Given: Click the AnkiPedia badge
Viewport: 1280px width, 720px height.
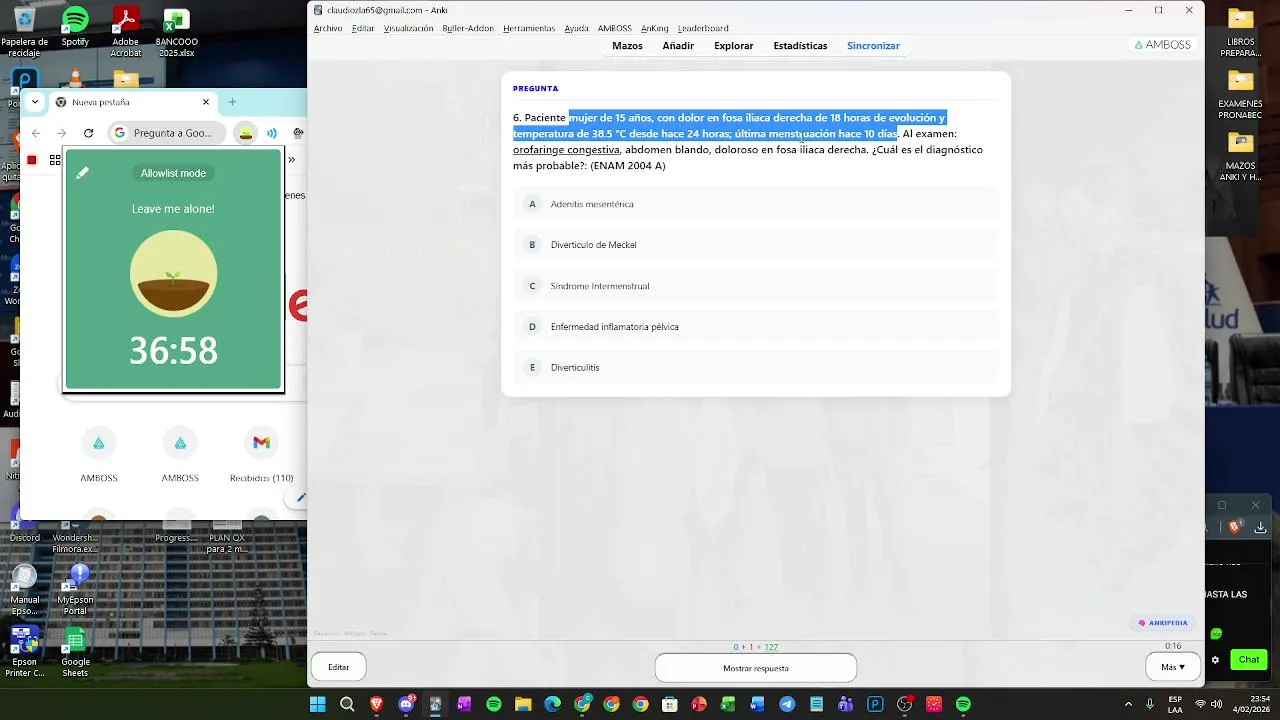Looking at the screenshot, I should [1163, 623].
